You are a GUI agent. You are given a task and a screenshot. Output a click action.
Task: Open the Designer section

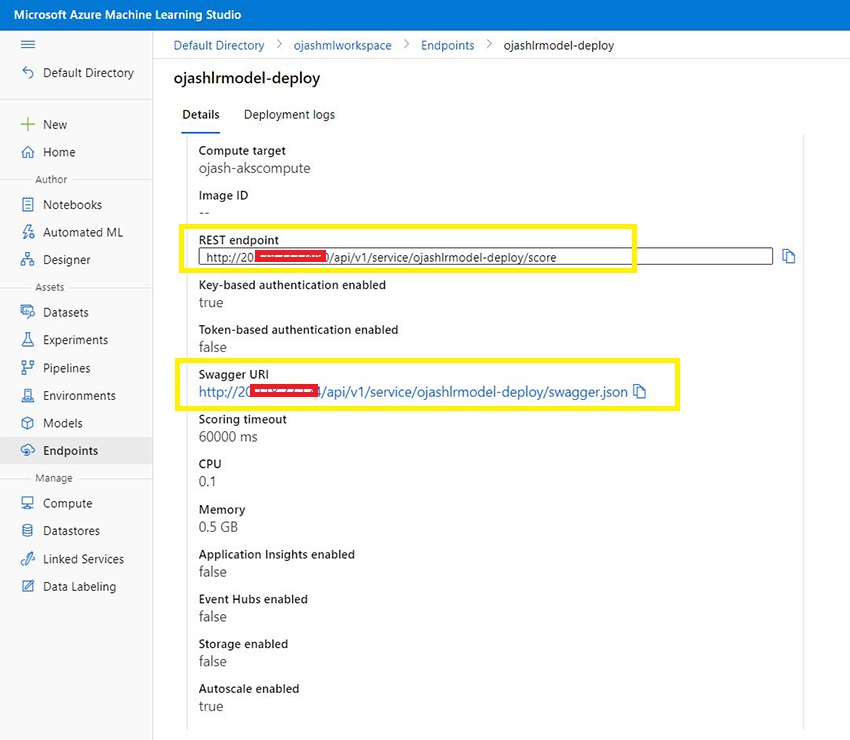[67, 260]
